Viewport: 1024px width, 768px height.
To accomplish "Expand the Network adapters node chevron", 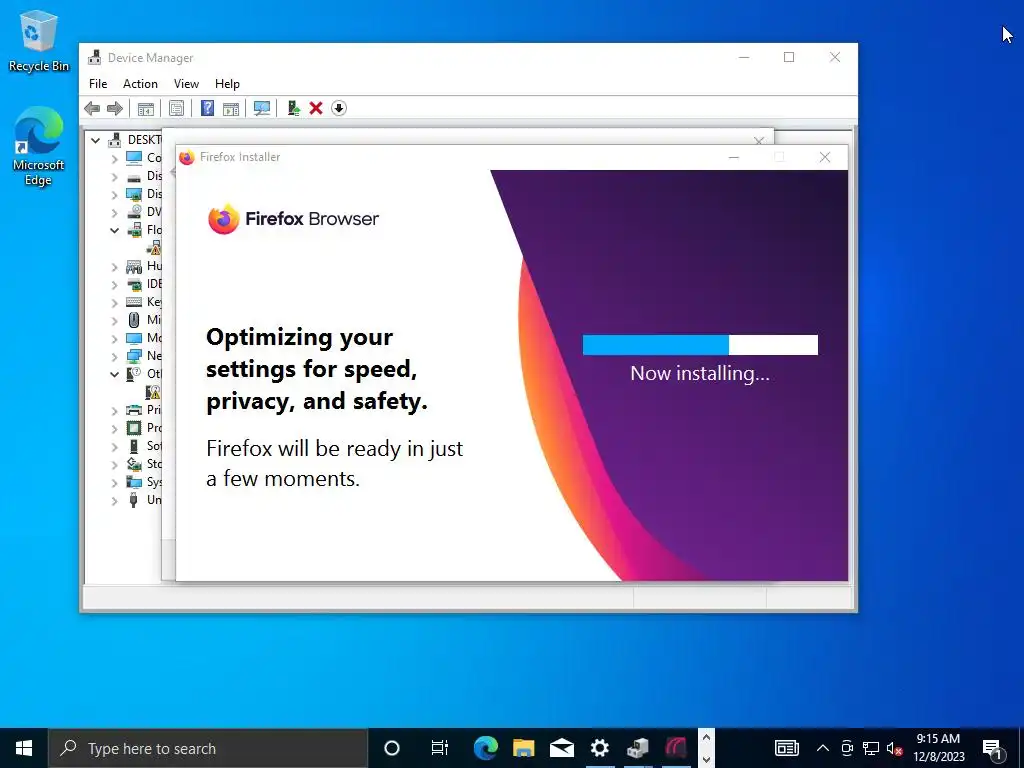I will pos(115,356).
